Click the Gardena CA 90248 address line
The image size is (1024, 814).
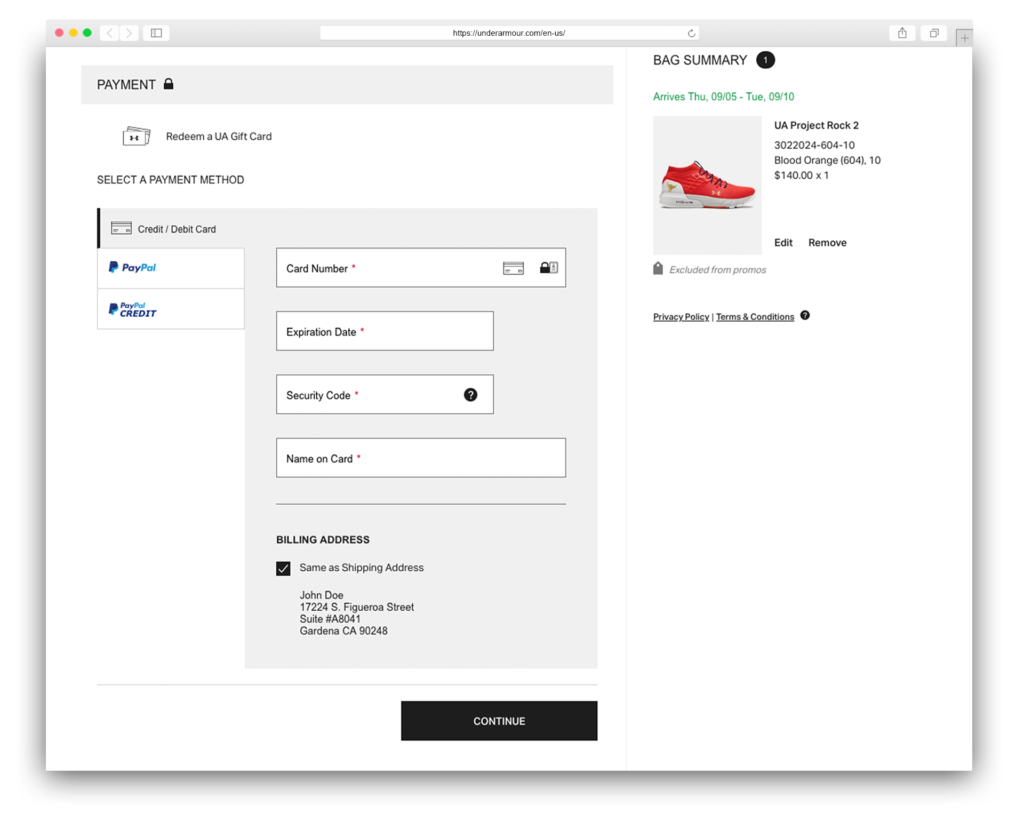click(x=344, y=631)
